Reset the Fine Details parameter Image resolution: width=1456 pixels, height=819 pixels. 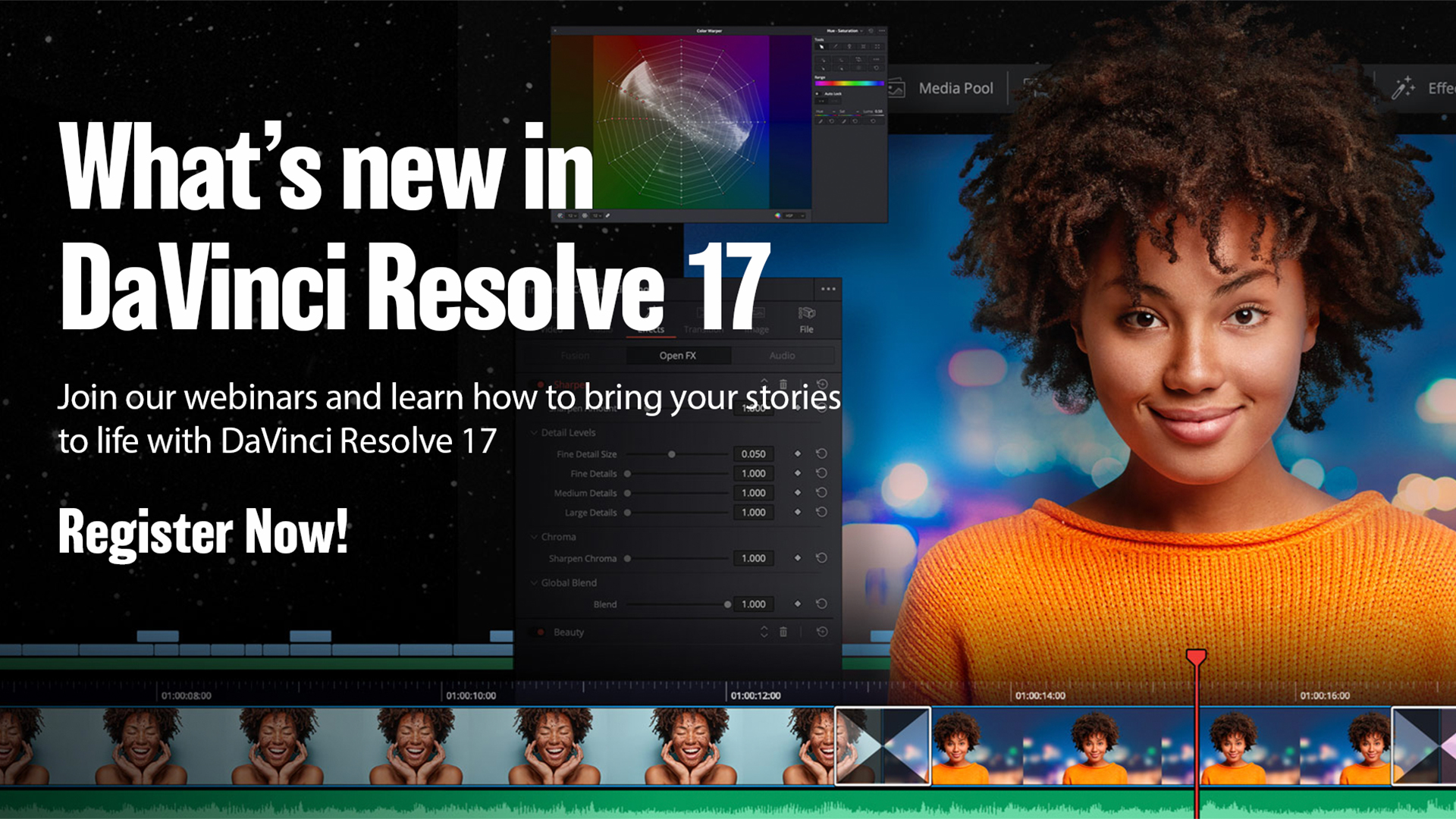821,473
